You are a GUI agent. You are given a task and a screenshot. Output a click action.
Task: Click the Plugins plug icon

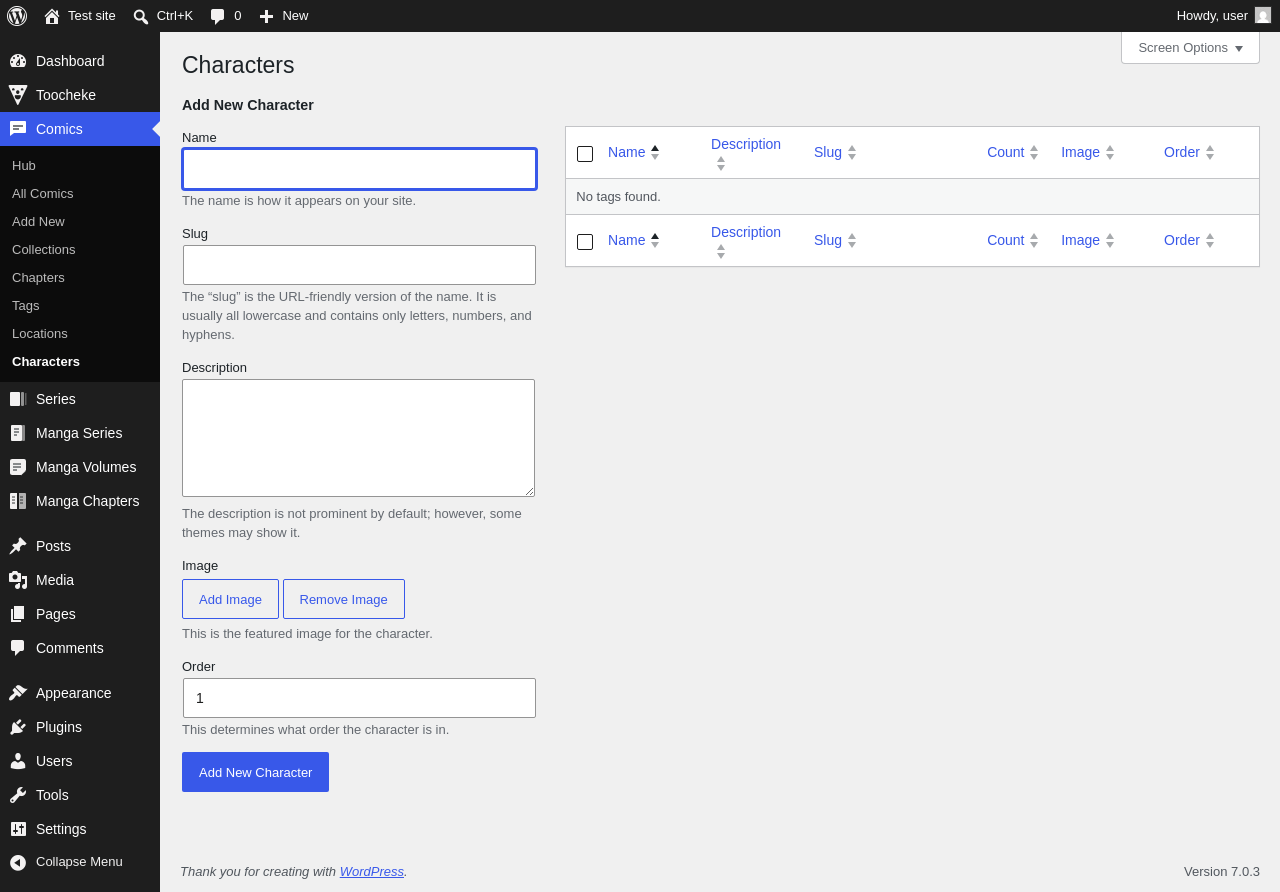18,727
